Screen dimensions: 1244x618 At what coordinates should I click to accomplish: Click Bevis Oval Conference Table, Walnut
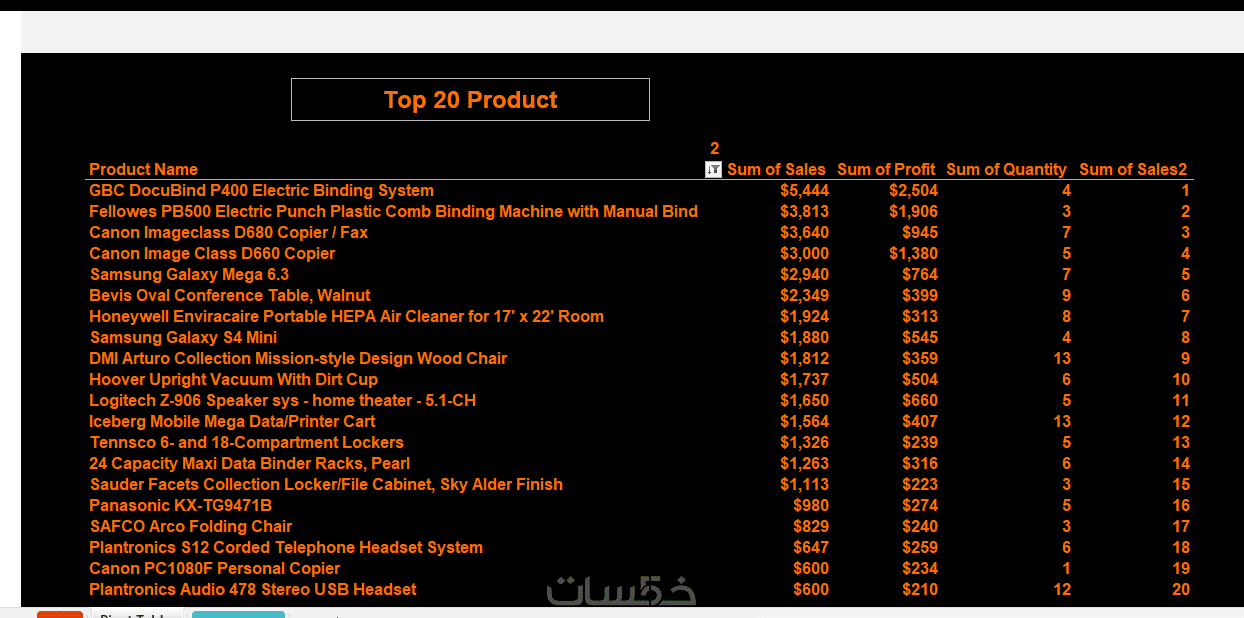coord(229,296)
